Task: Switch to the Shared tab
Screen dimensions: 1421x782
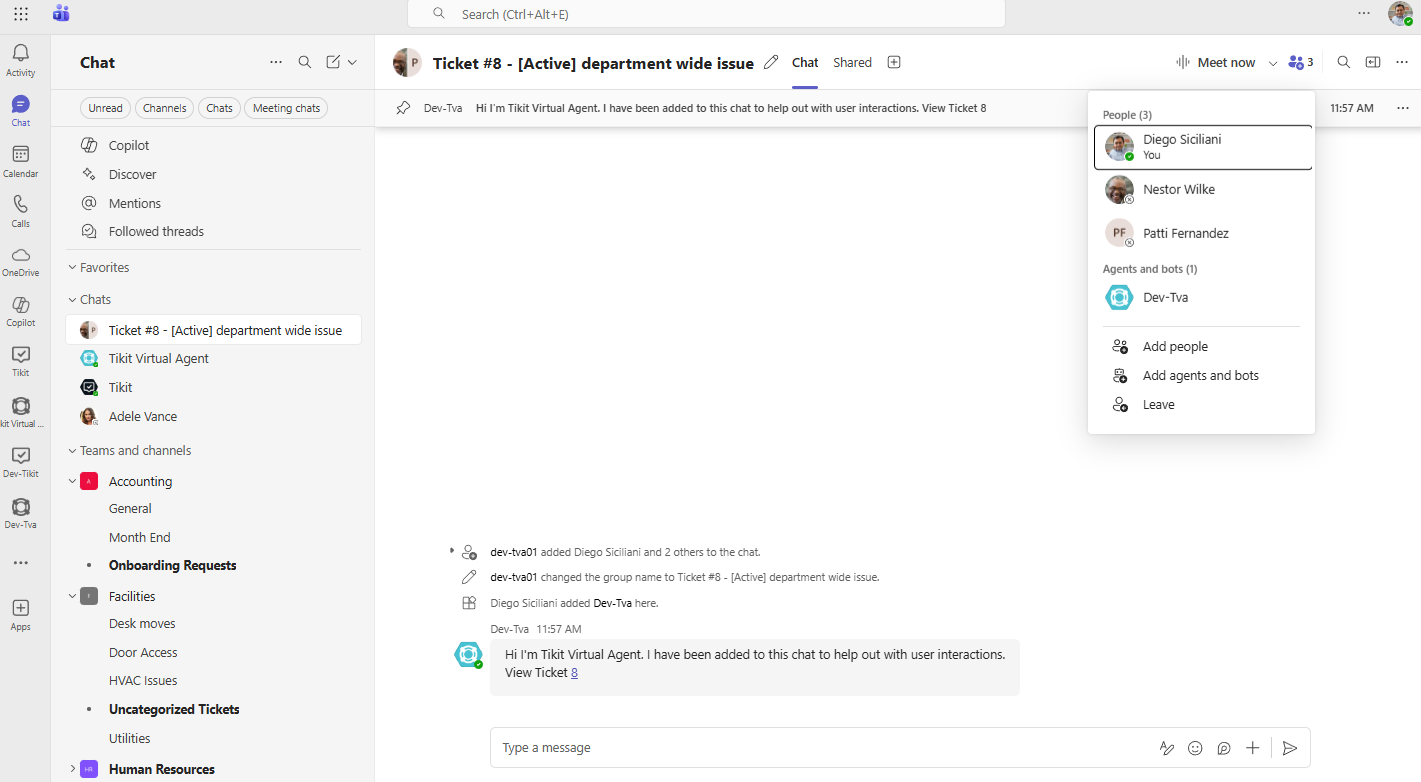Action: [x=852, y=62]
